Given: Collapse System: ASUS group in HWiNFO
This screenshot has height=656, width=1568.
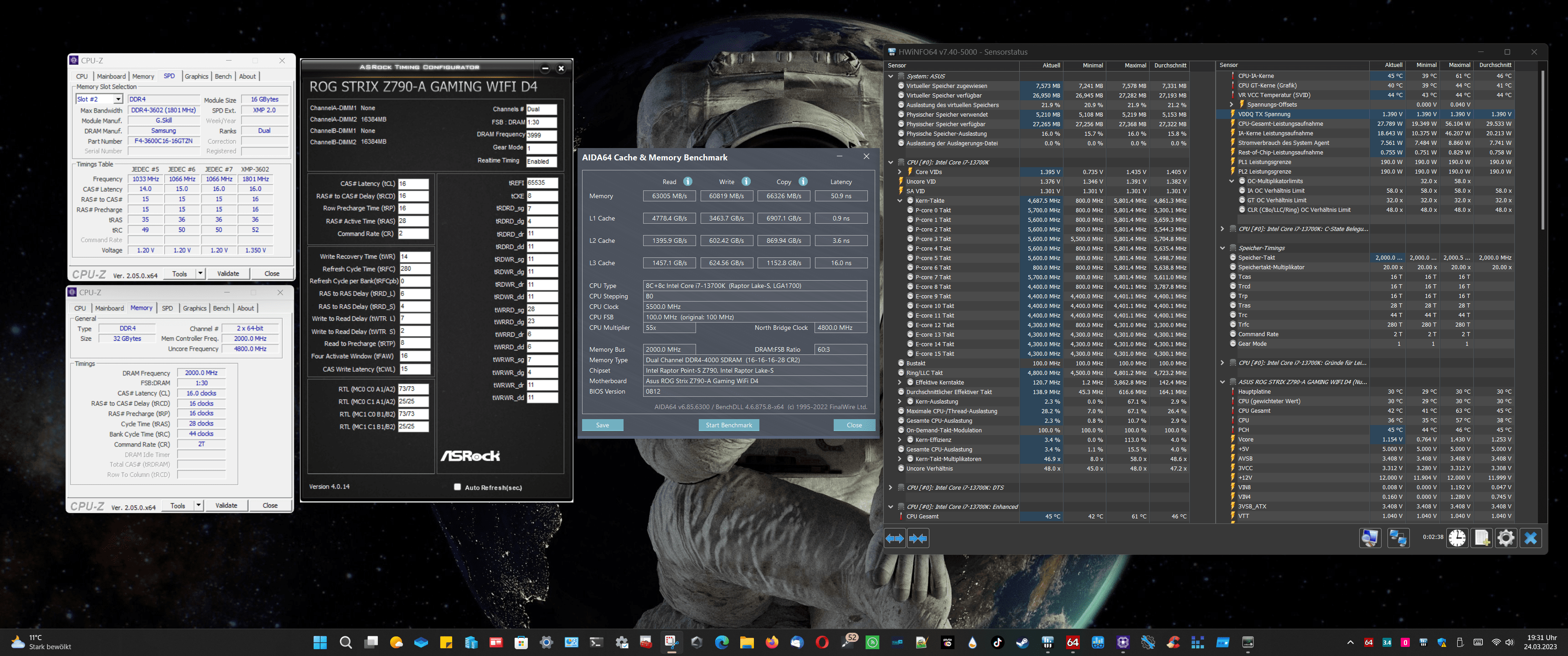Looking at the screenshot, I should pos(891,76).
